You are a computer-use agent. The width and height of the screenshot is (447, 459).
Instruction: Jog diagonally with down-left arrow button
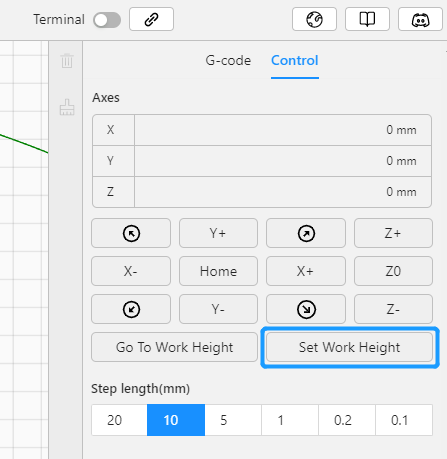click(x=131, y=309)
